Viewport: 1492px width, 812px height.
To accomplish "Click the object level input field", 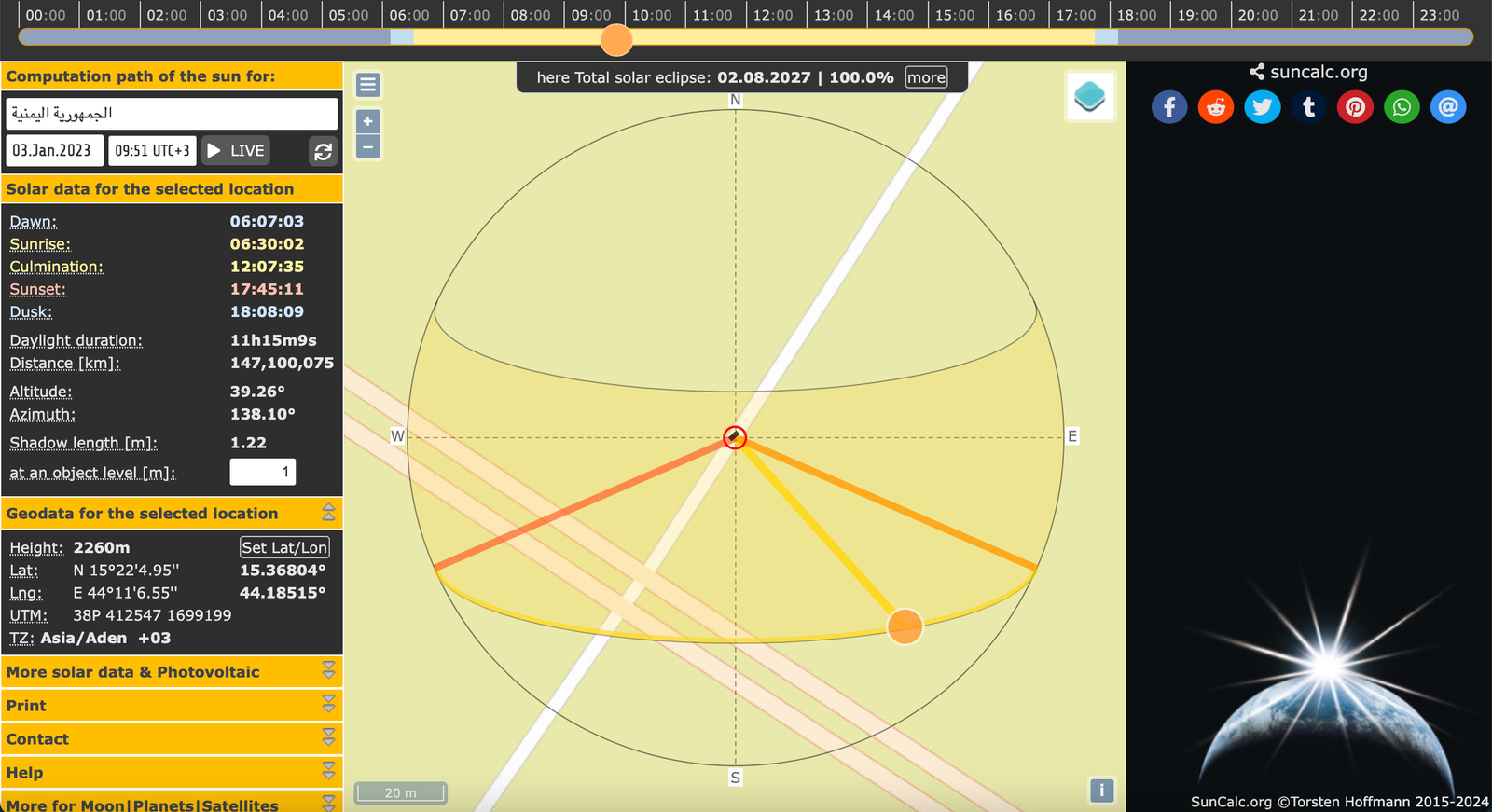I will coord(262,472).
